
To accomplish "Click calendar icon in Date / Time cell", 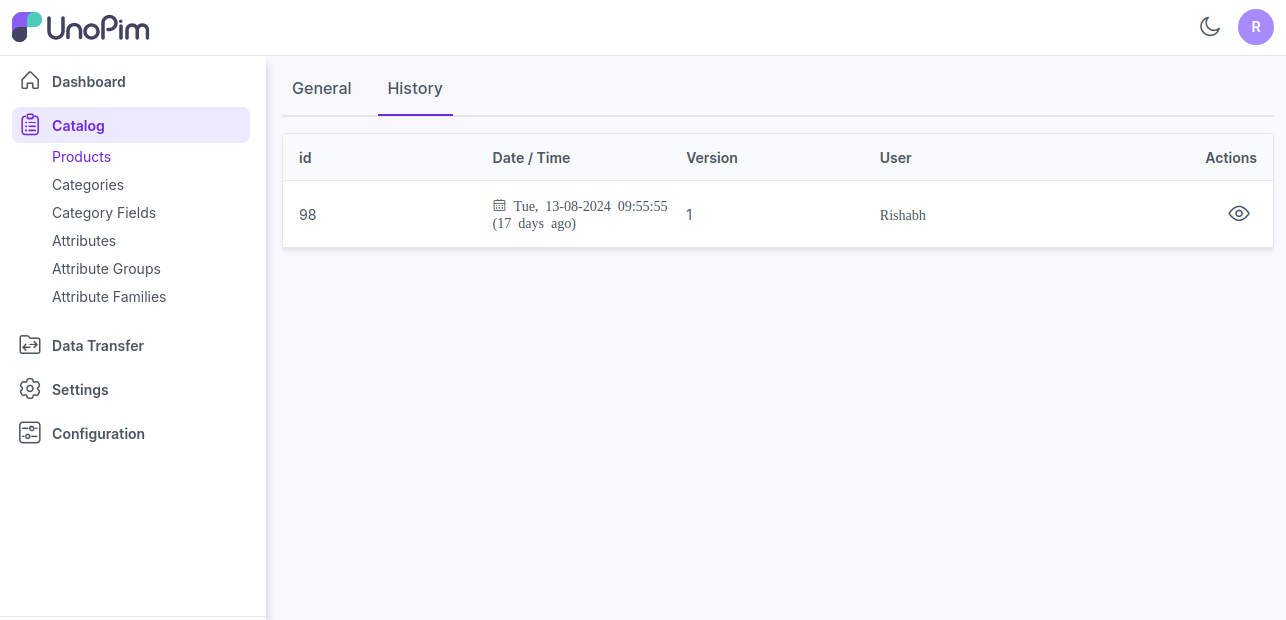I will (500, 205).
